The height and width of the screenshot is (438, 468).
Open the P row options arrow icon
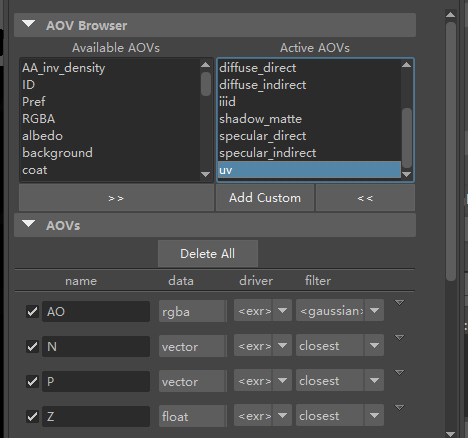tap(399, 372)
